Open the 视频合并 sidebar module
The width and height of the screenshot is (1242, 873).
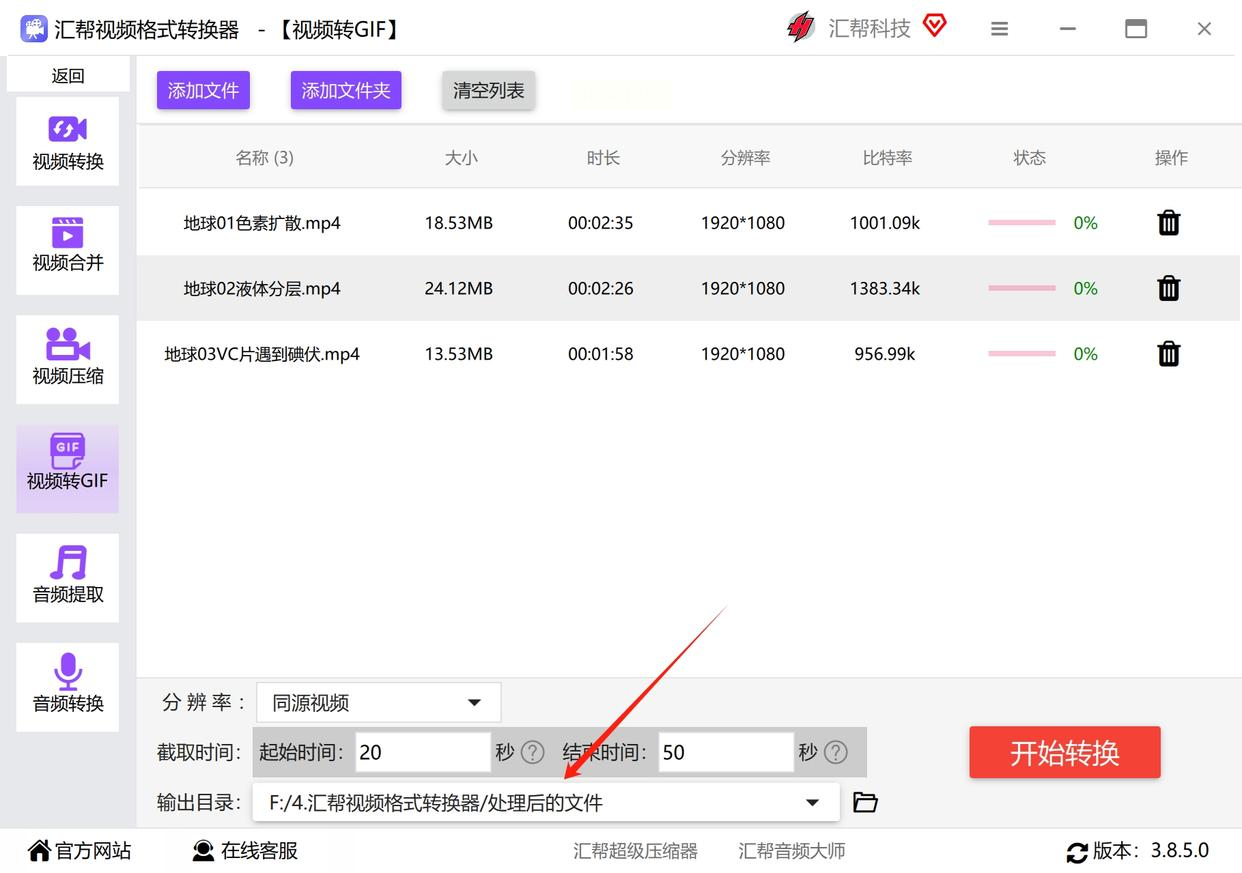point(67,247)
